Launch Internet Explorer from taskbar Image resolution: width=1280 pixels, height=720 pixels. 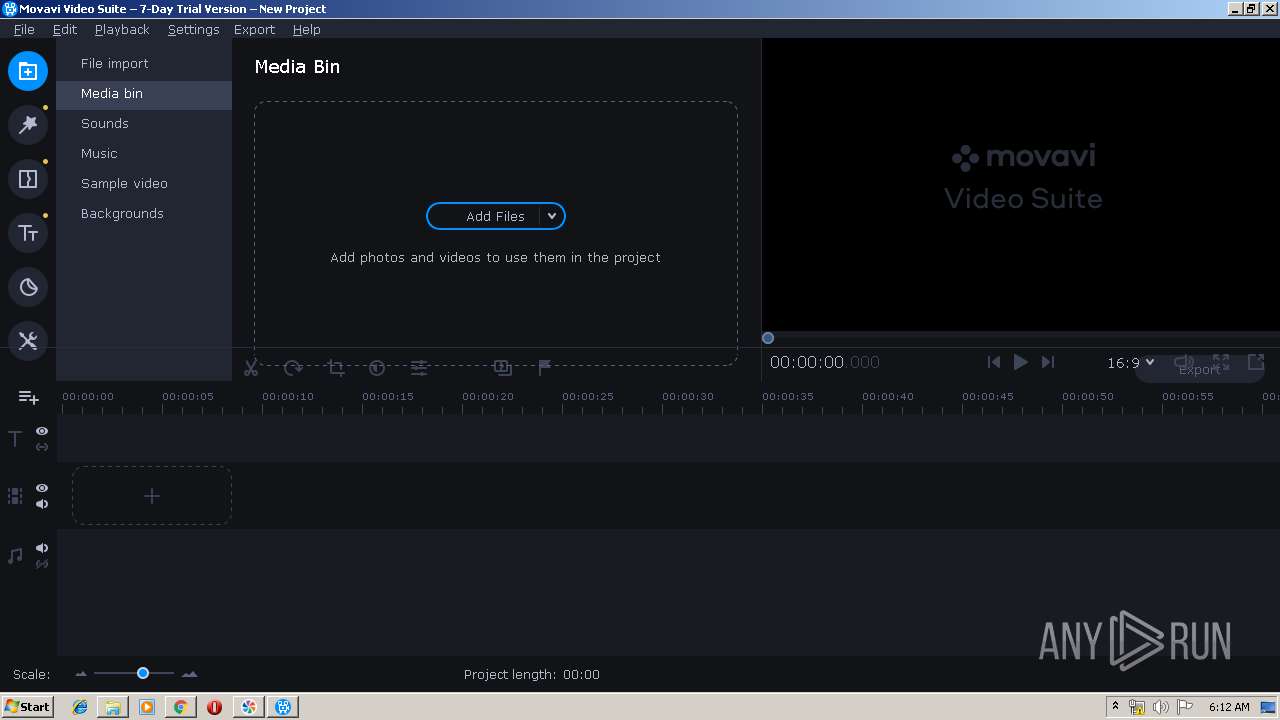click(80, 707)
